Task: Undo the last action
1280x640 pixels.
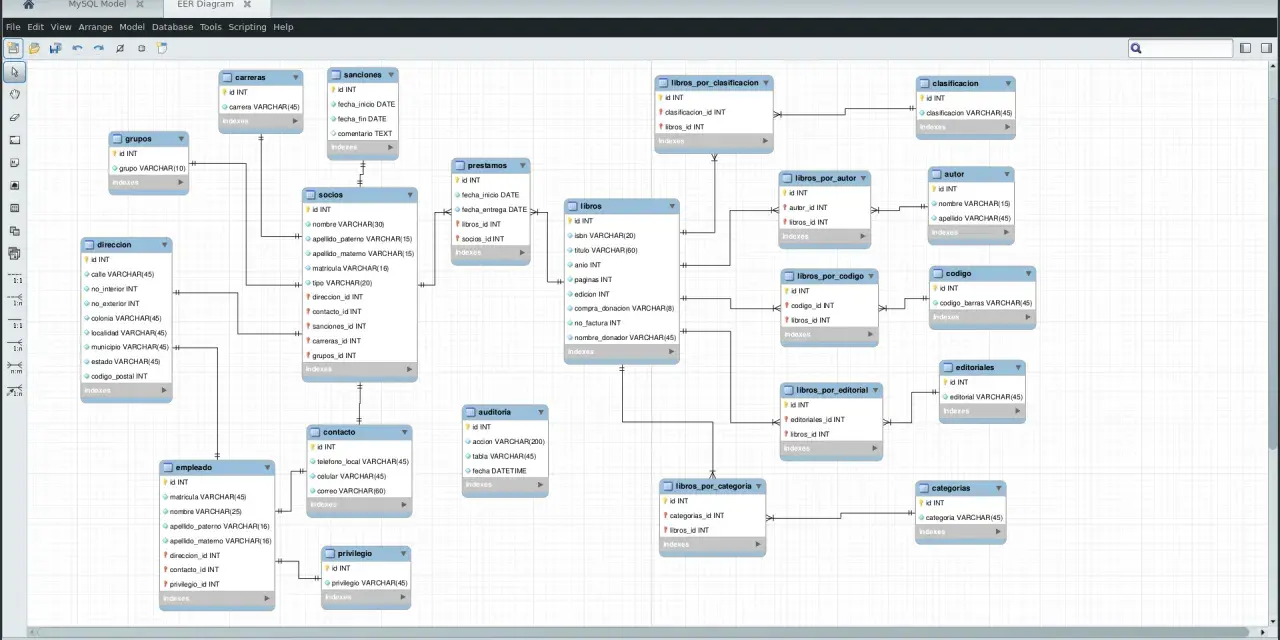Action: pos(77,48)
